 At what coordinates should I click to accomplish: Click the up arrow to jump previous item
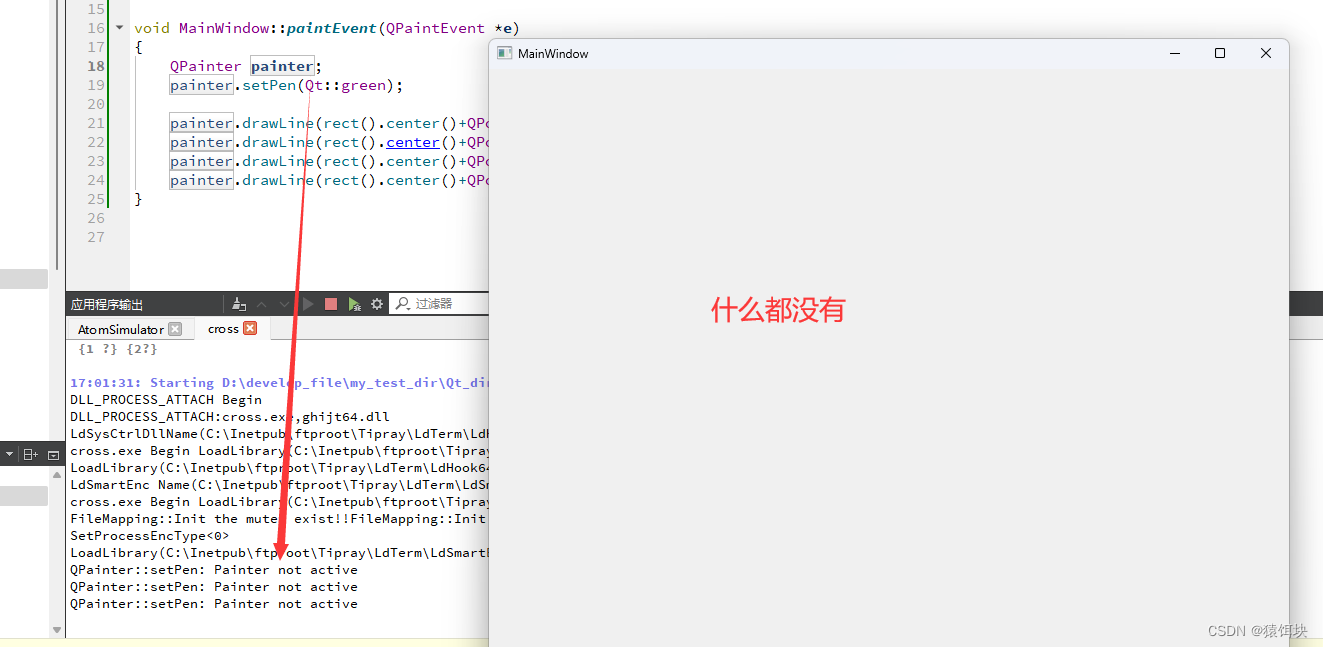(260, 302)
